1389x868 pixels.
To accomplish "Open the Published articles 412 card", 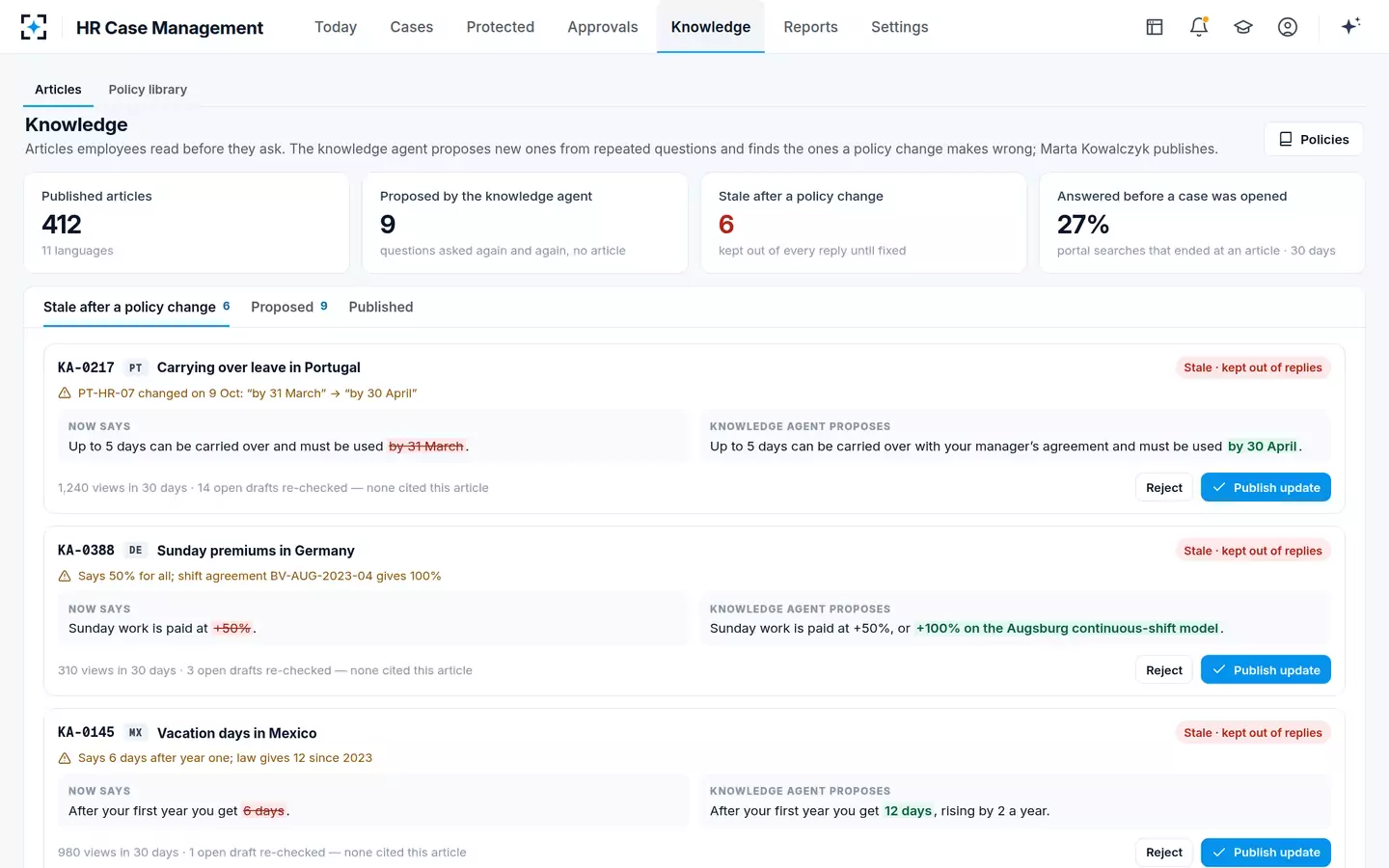I will [x=186, y=223].
